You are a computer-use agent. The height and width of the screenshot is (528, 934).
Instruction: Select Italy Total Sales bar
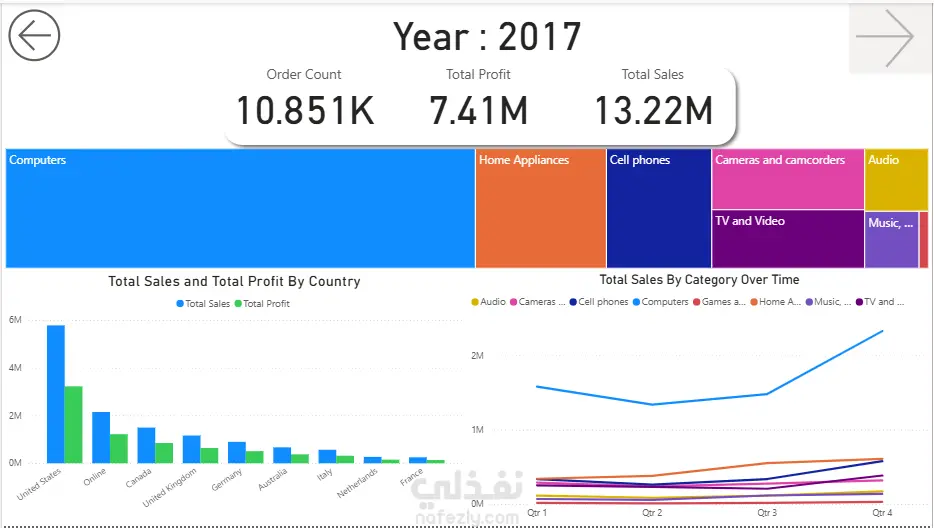pyautogui.click(x=328, y=456)
